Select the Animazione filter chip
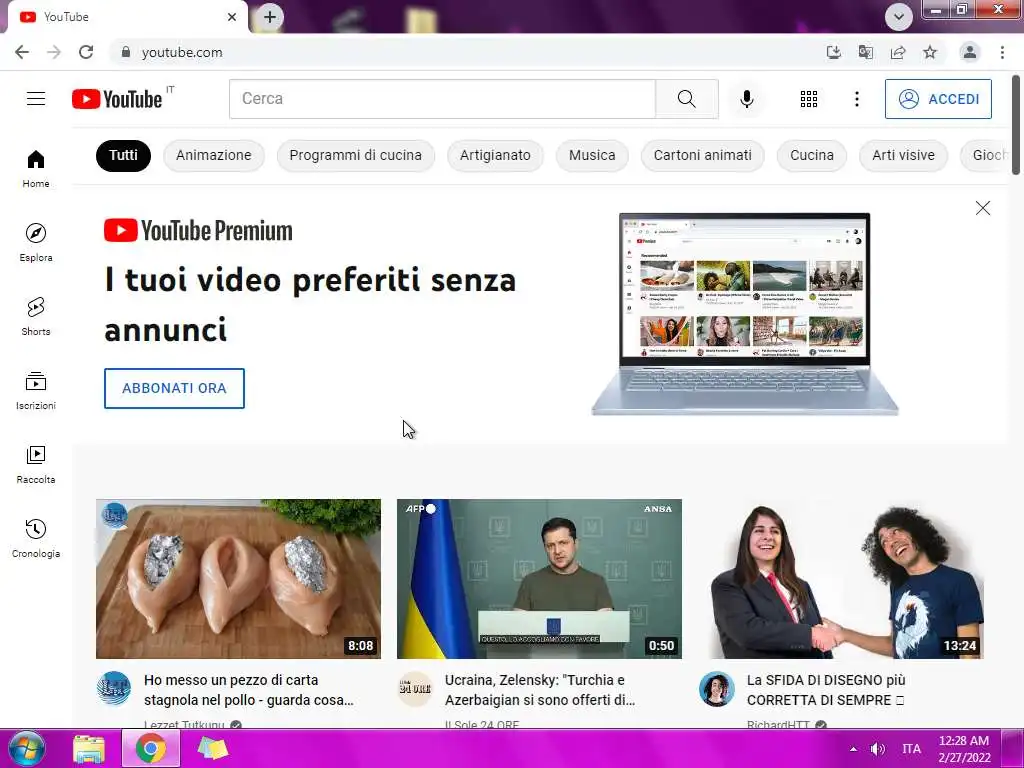 tap(214, 155)
